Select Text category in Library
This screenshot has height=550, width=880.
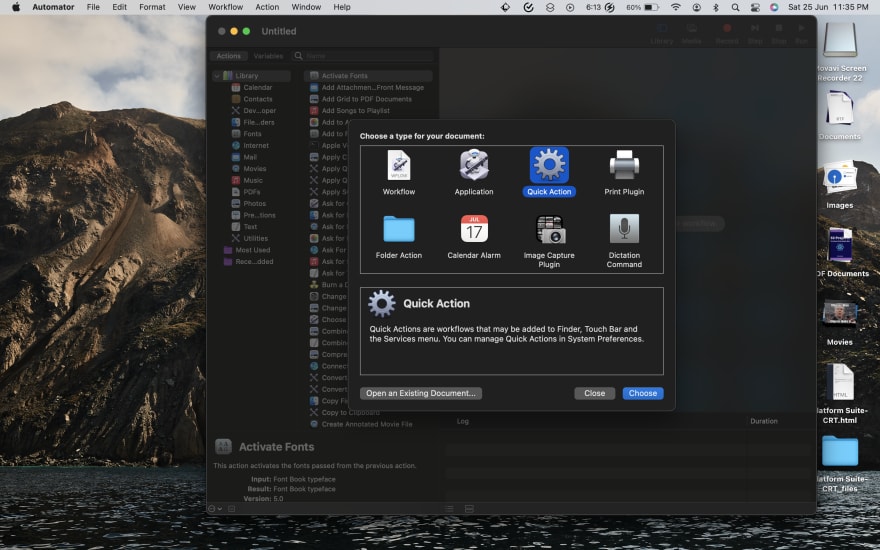point(245,227)
